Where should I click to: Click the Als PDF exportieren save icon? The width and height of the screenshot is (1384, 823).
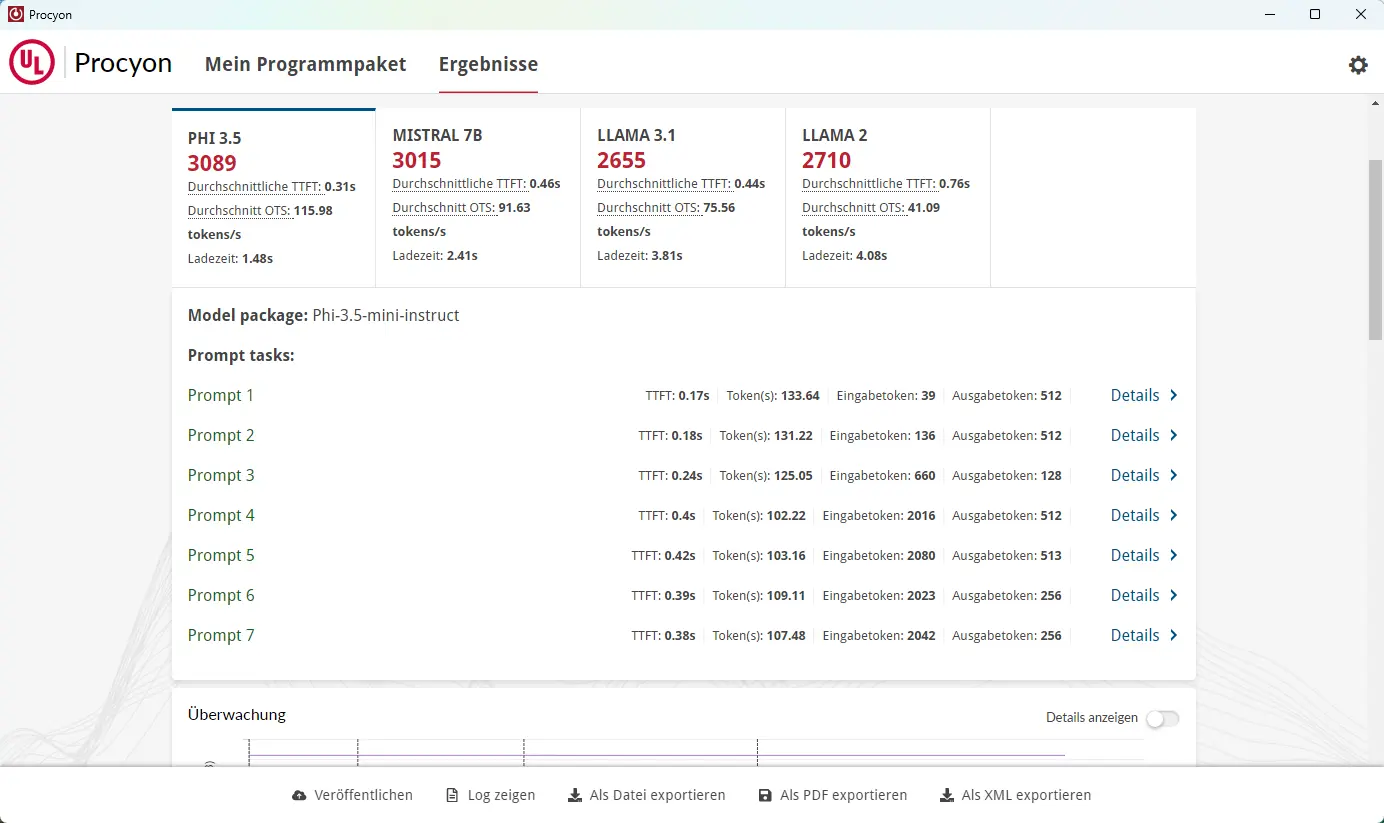[x=765, y=796]
